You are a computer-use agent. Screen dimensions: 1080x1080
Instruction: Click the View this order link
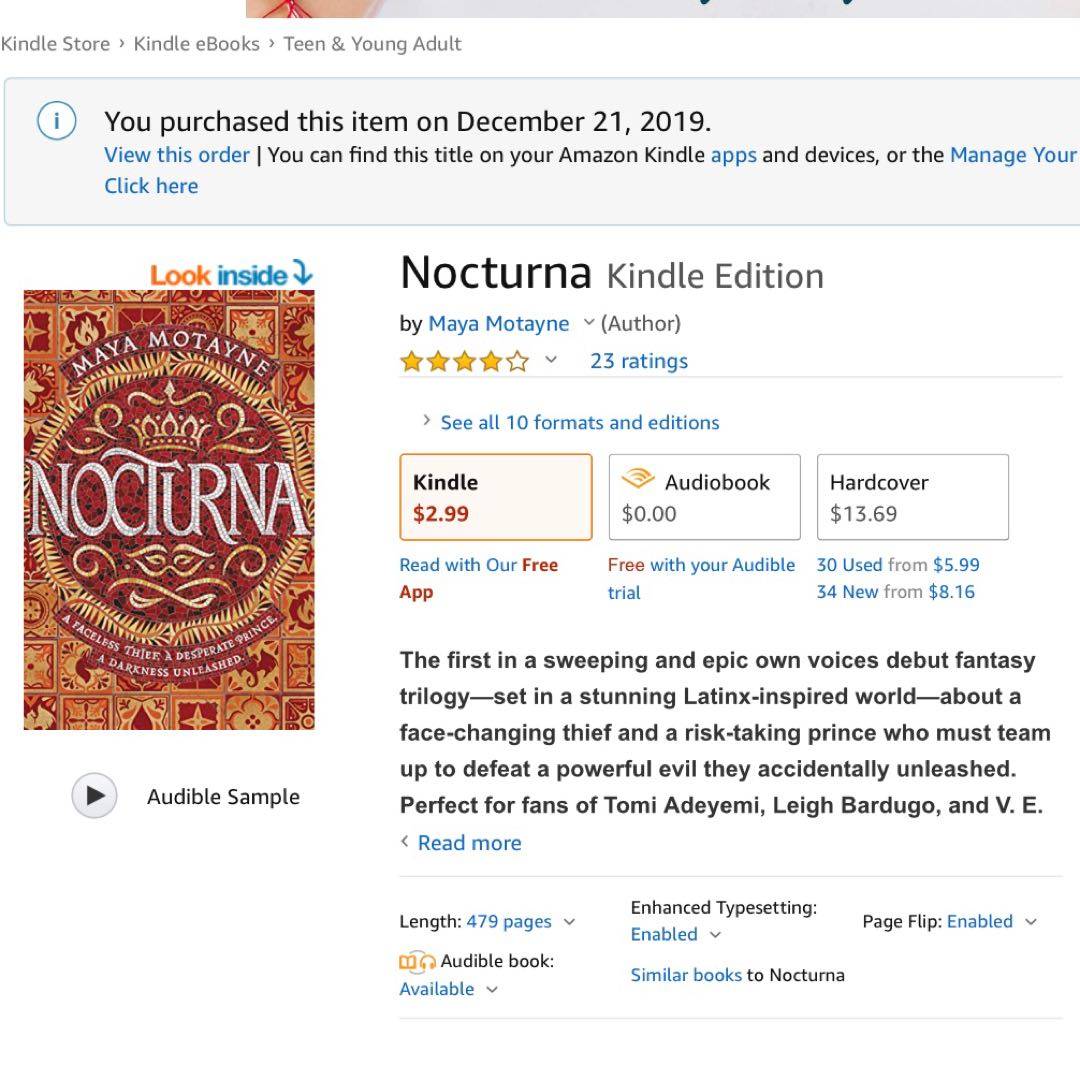click(x=177, y=155)
